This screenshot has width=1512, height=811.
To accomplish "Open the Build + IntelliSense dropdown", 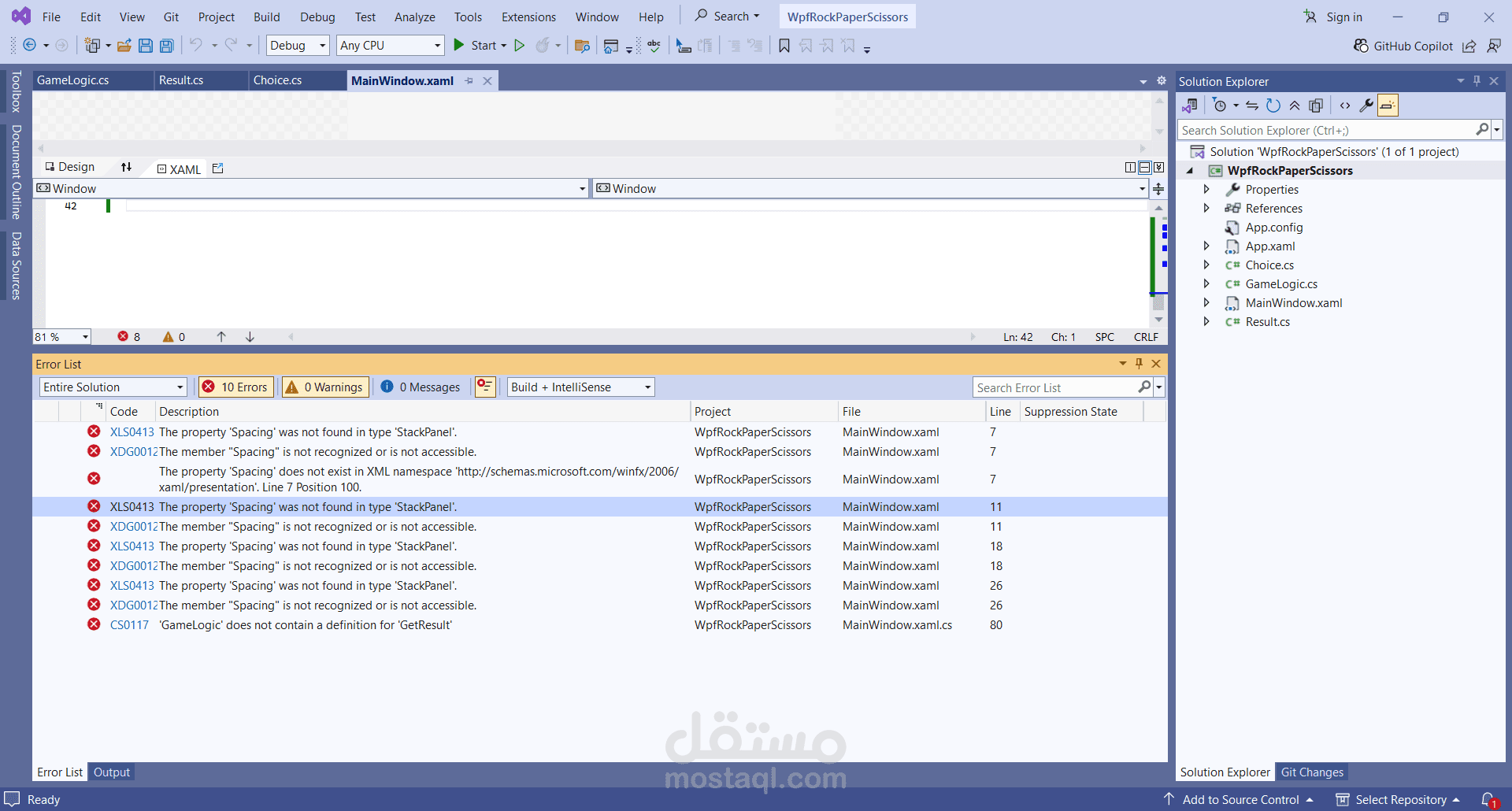I will click(581, 387).
